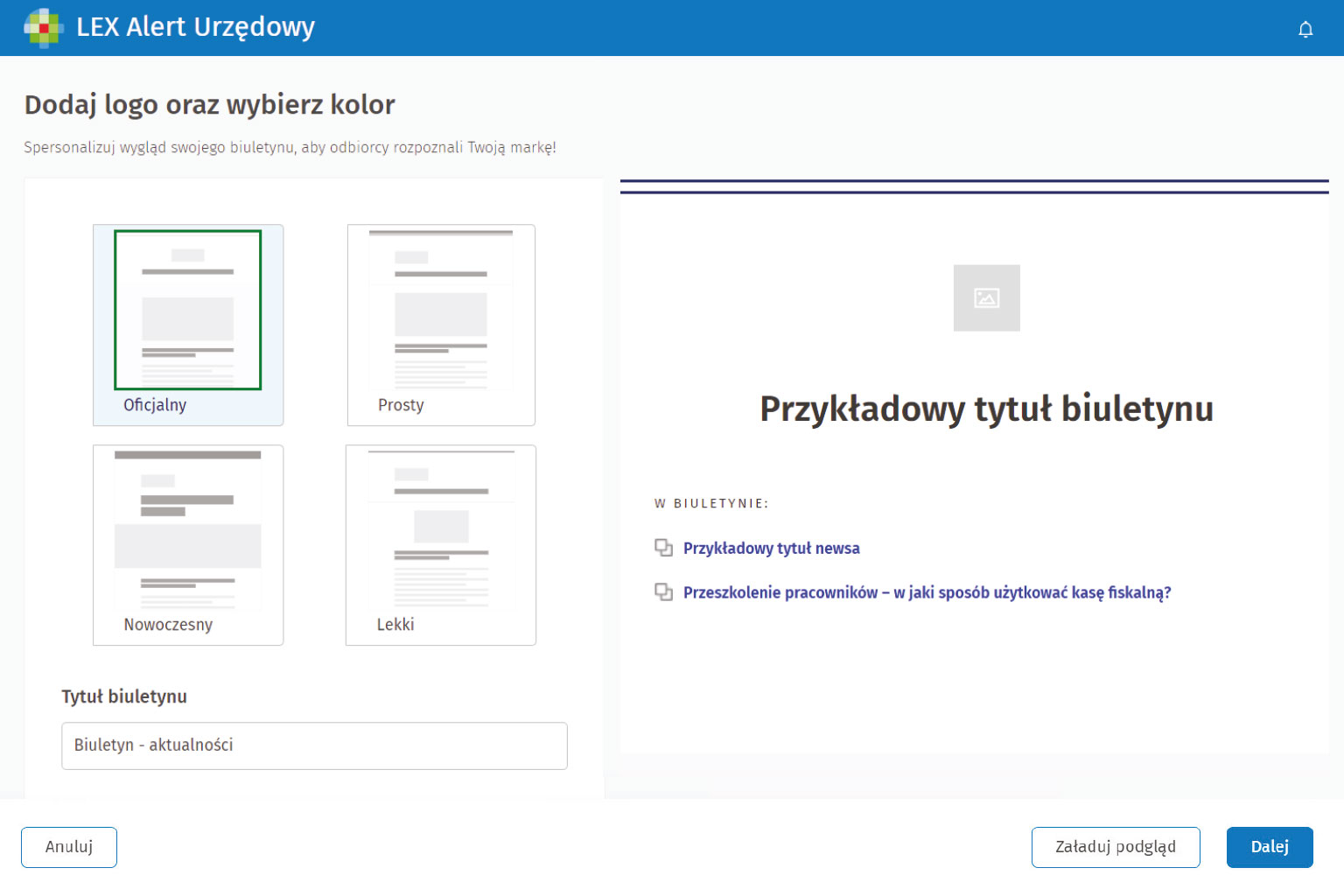This screenshot has width=1344, height=896.
Task: Click the 'Załaduj podgląd' button
Action: click(1115, 847)
